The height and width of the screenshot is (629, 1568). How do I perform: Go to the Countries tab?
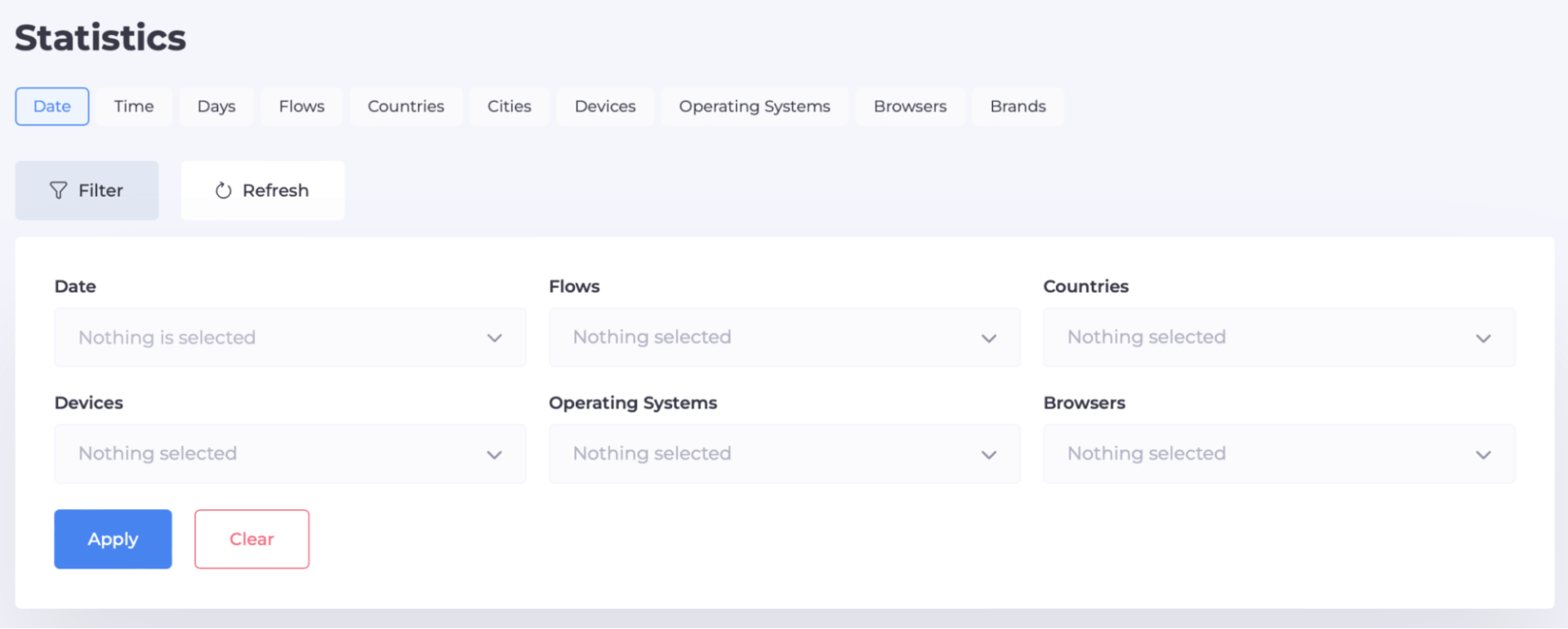click(406, 106)
